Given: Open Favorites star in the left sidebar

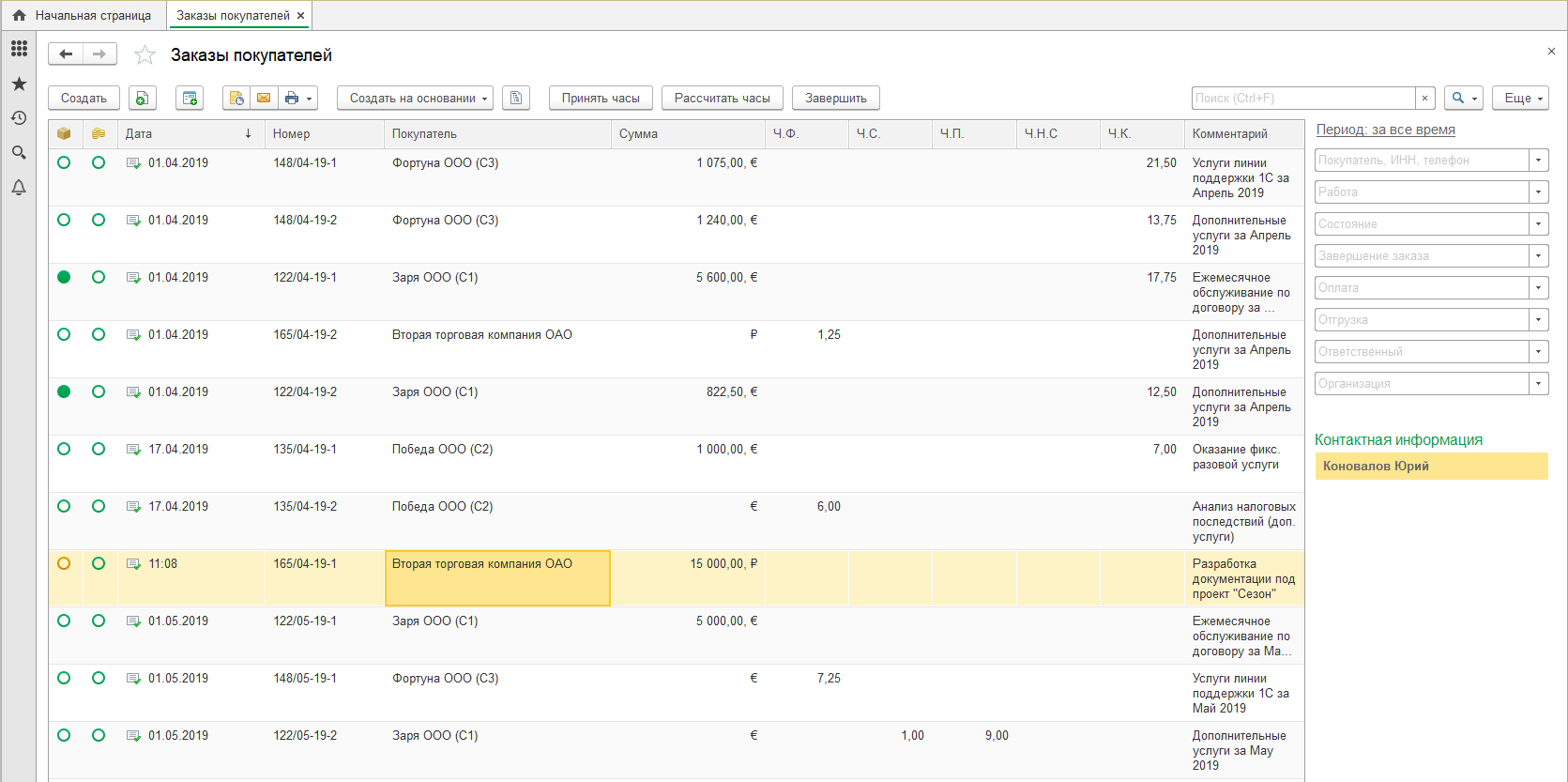Looking at the screenshot, I should tap(19, 84).
